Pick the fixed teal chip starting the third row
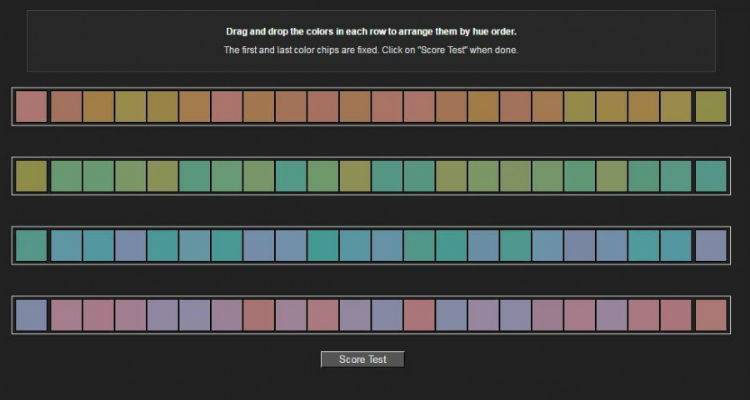Screen dimensions: 750x400 [x=31, y=245]
